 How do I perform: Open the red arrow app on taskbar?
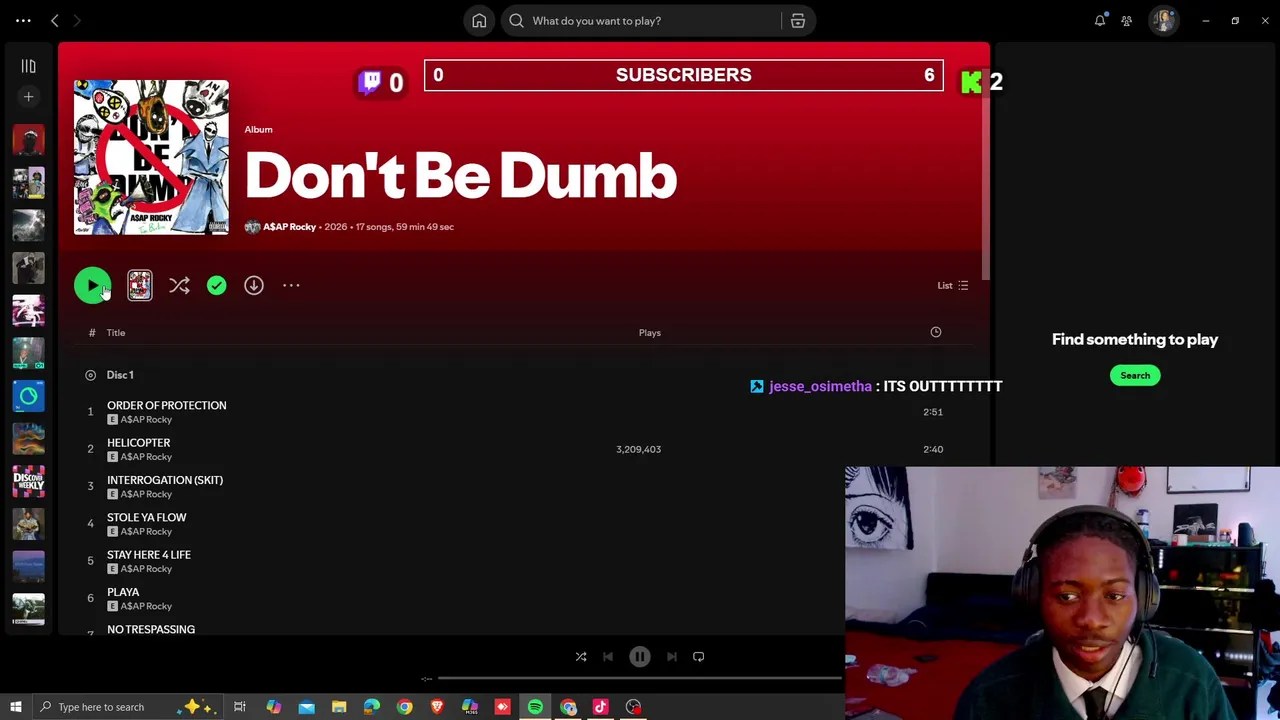(503, 707)
